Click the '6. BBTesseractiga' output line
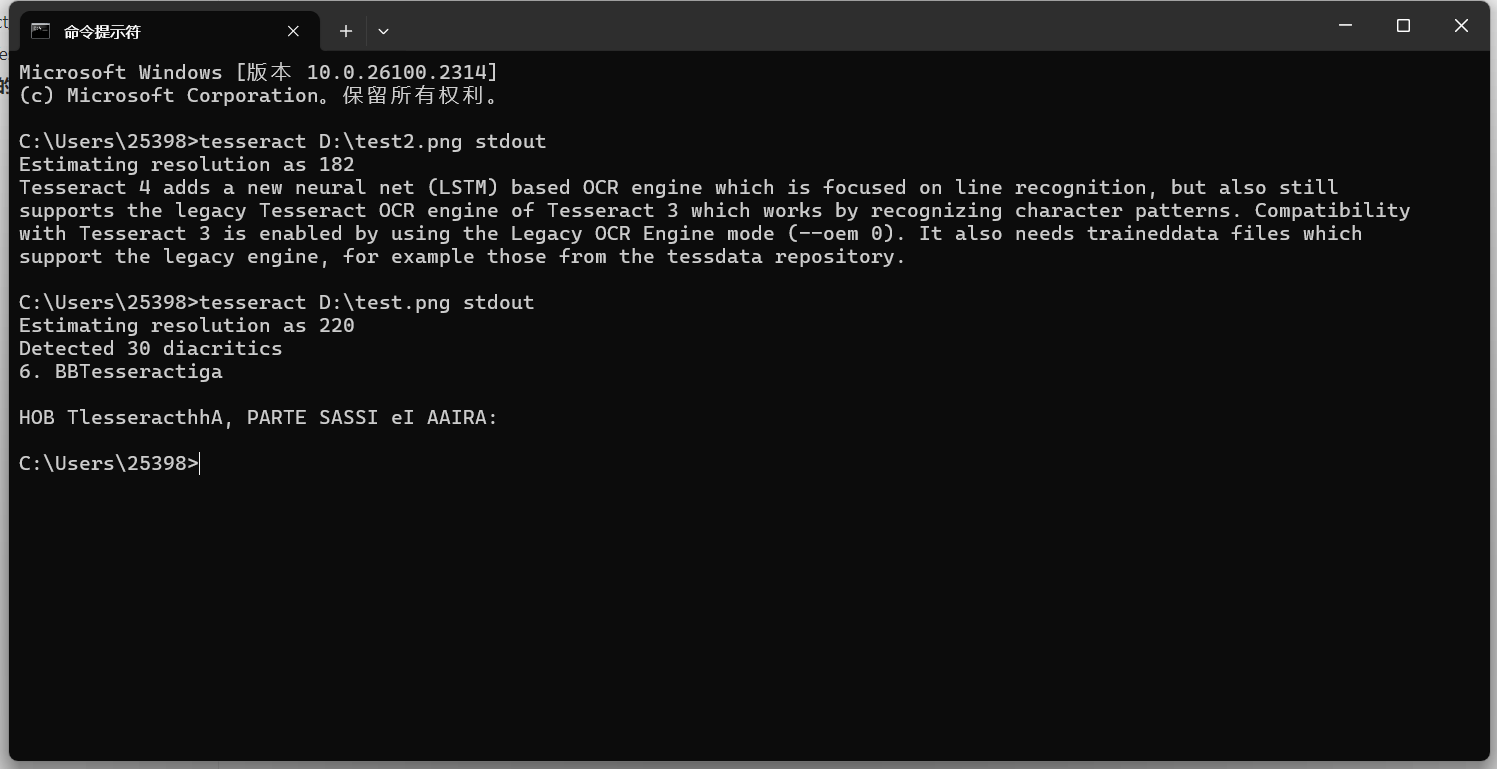The height and width of the screenshot is (769, 1497). point(121,371)
